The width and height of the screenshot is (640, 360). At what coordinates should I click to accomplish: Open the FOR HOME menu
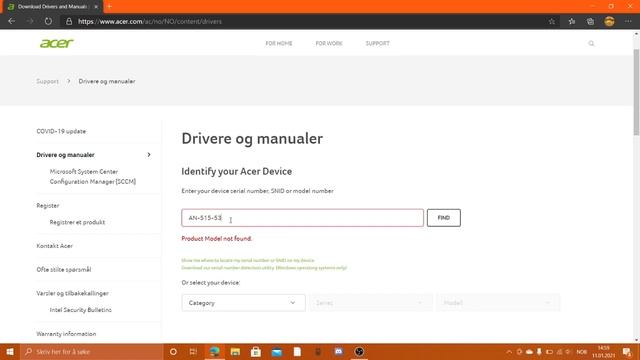click(279, 43)
